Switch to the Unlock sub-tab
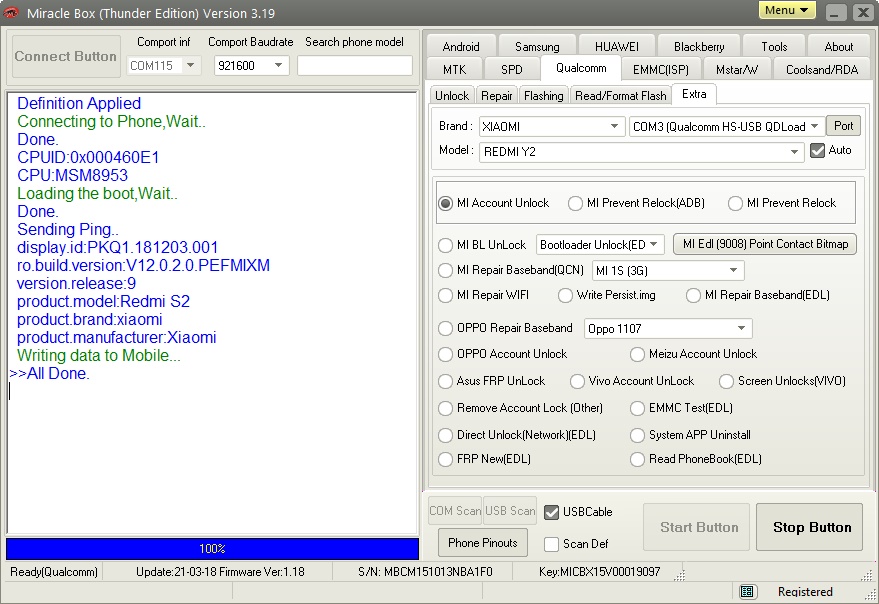 coord(452,95)
